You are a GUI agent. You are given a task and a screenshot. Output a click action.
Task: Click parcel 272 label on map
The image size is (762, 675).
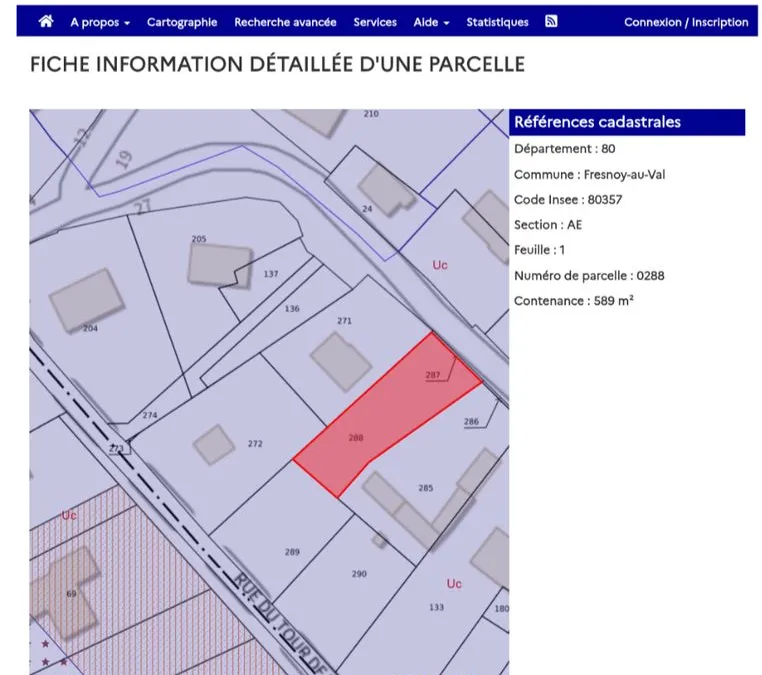pos(255,444)
